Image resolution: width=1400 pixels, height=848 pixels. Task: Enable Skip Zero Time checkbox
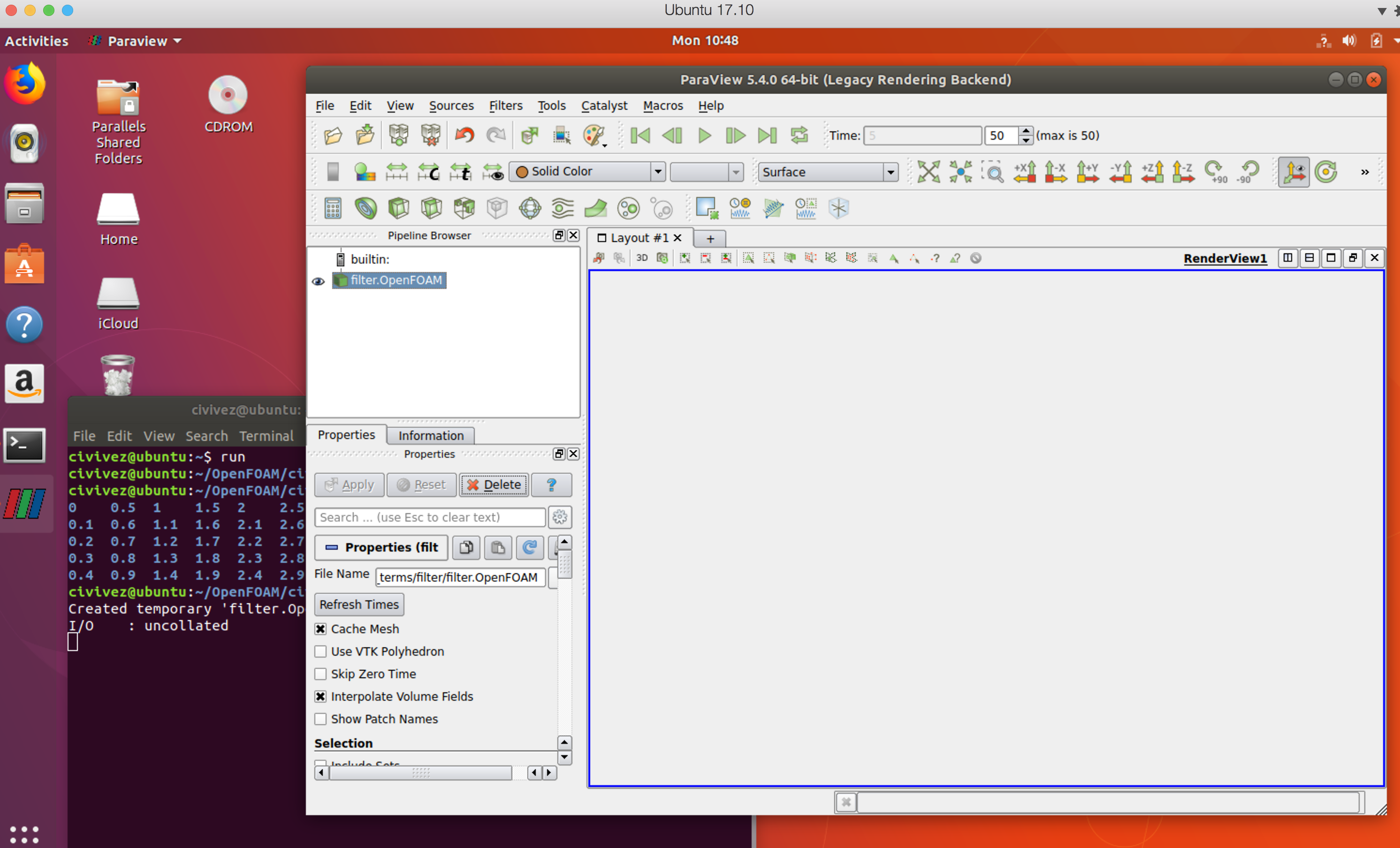(320, 674)
